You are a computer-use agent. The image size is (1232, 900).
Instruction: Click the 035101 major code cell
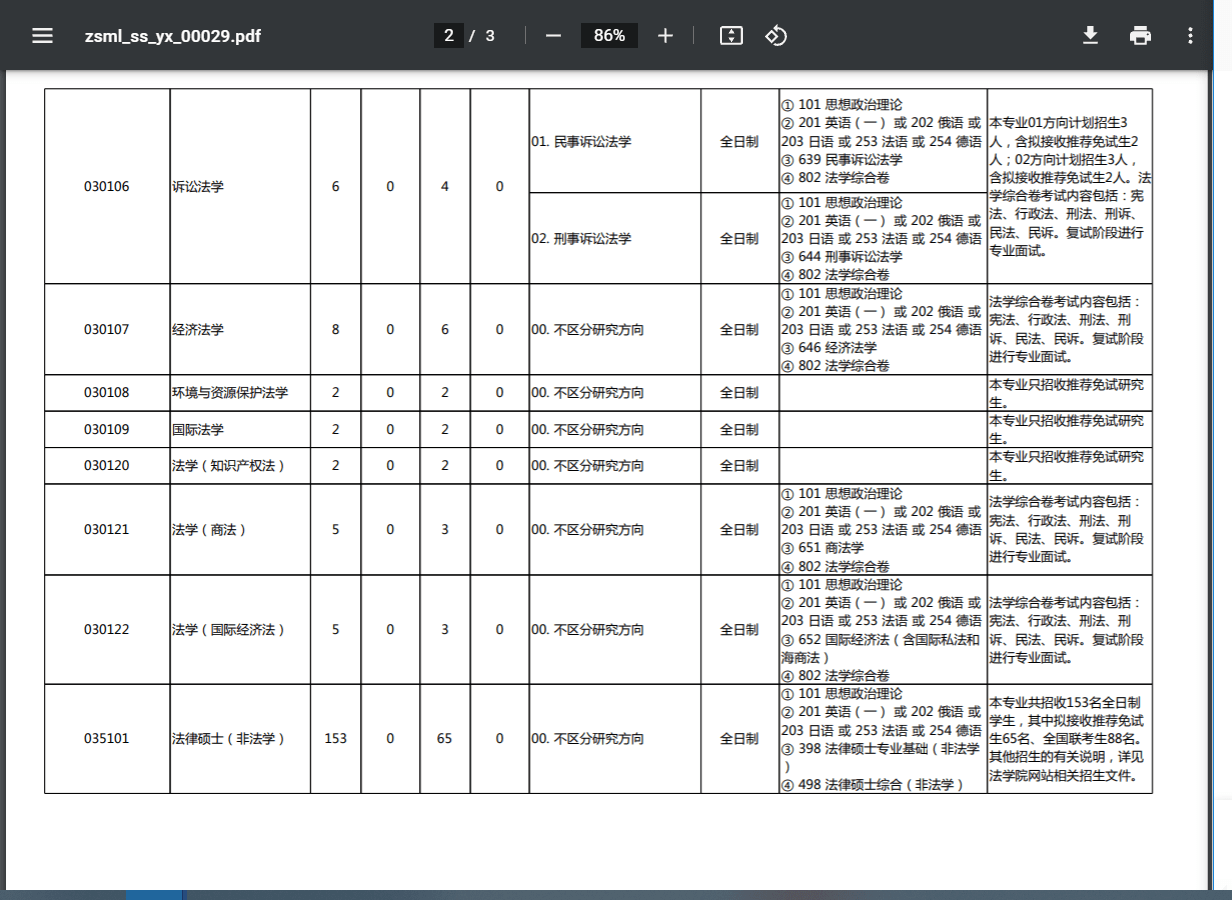pyautogui.click(x=107, y=739)
